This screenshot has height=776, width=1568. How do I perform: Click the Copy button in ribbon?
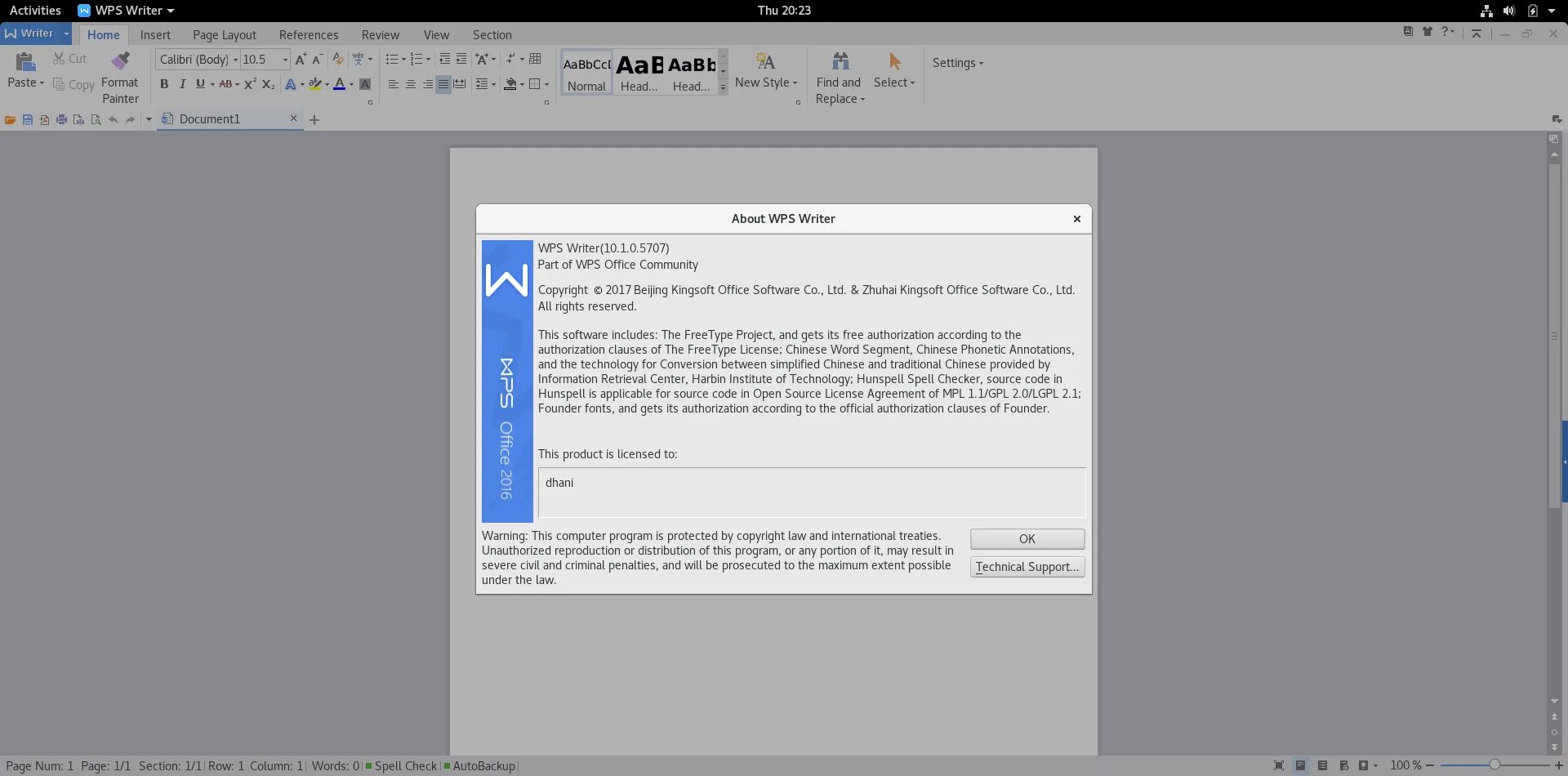coord(73,84)
